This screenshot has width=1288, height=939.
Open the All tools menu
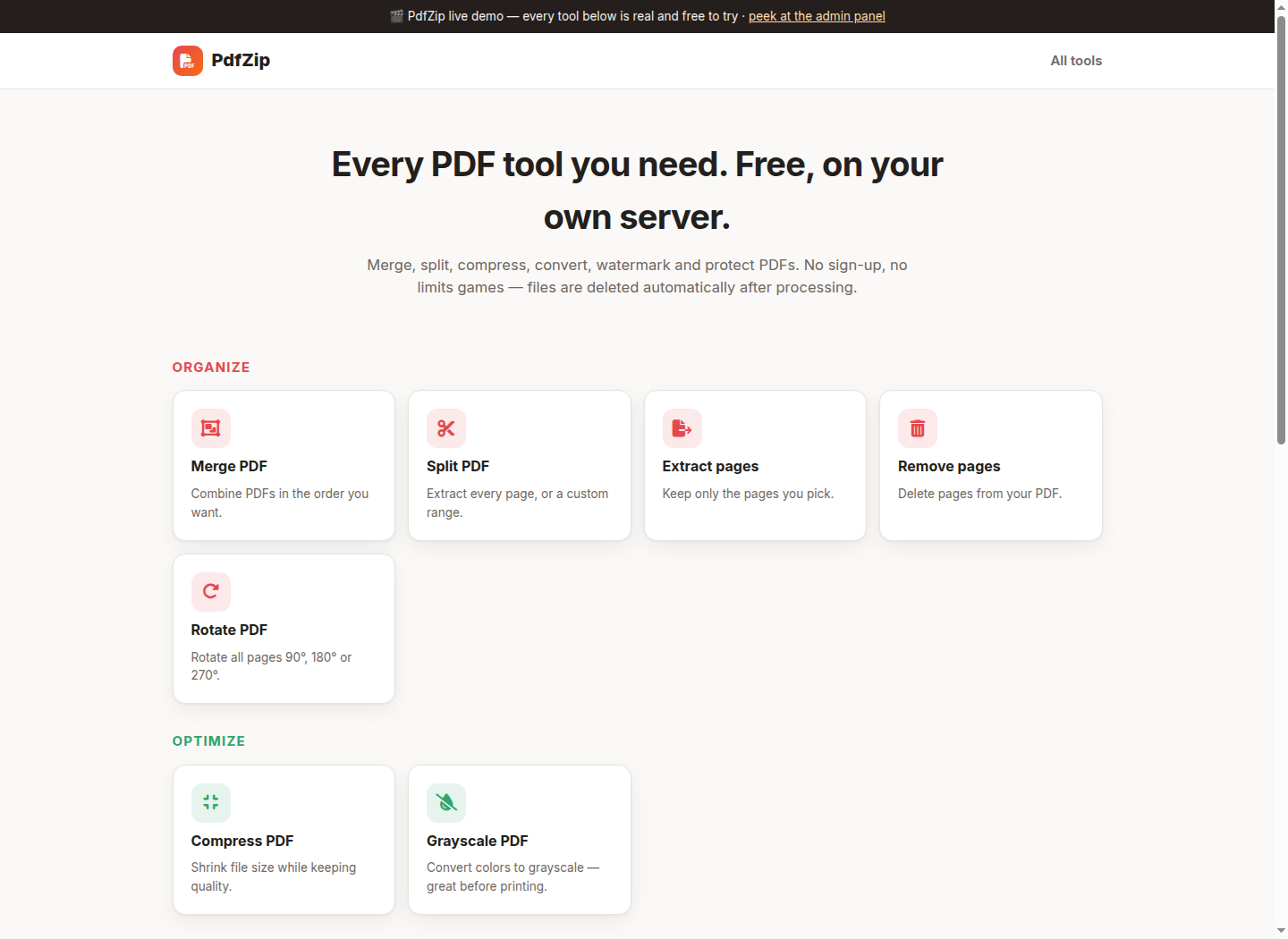tap(1076, 61)
